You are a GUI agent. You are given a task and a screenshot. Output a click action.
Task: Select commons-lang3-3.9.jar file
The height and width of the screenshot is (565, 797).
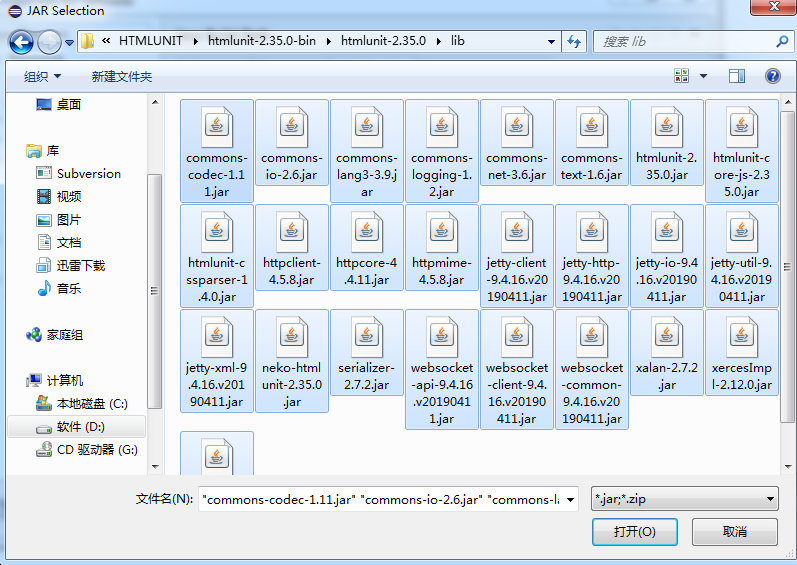click(x=367, y=151)
